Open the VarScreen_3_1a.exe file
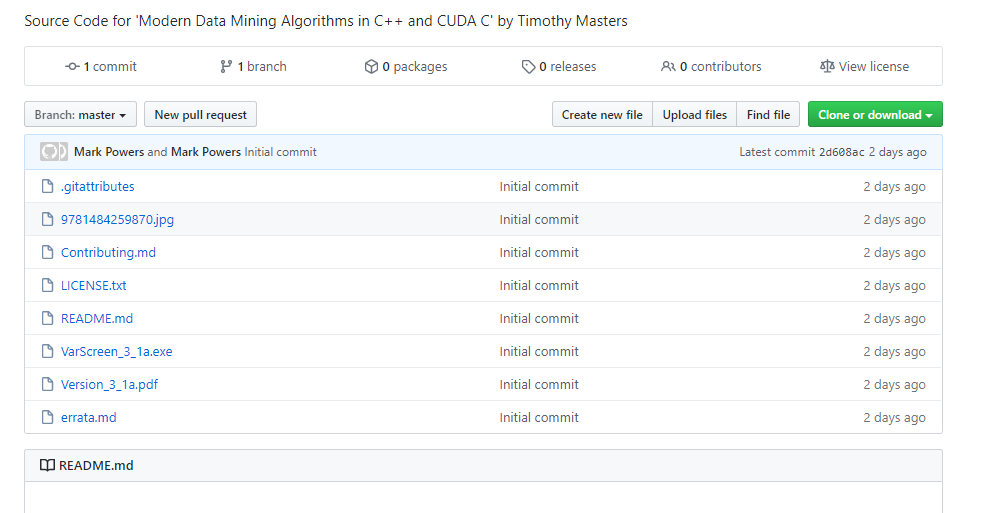991x513 pixels. [x=116, y=352]
